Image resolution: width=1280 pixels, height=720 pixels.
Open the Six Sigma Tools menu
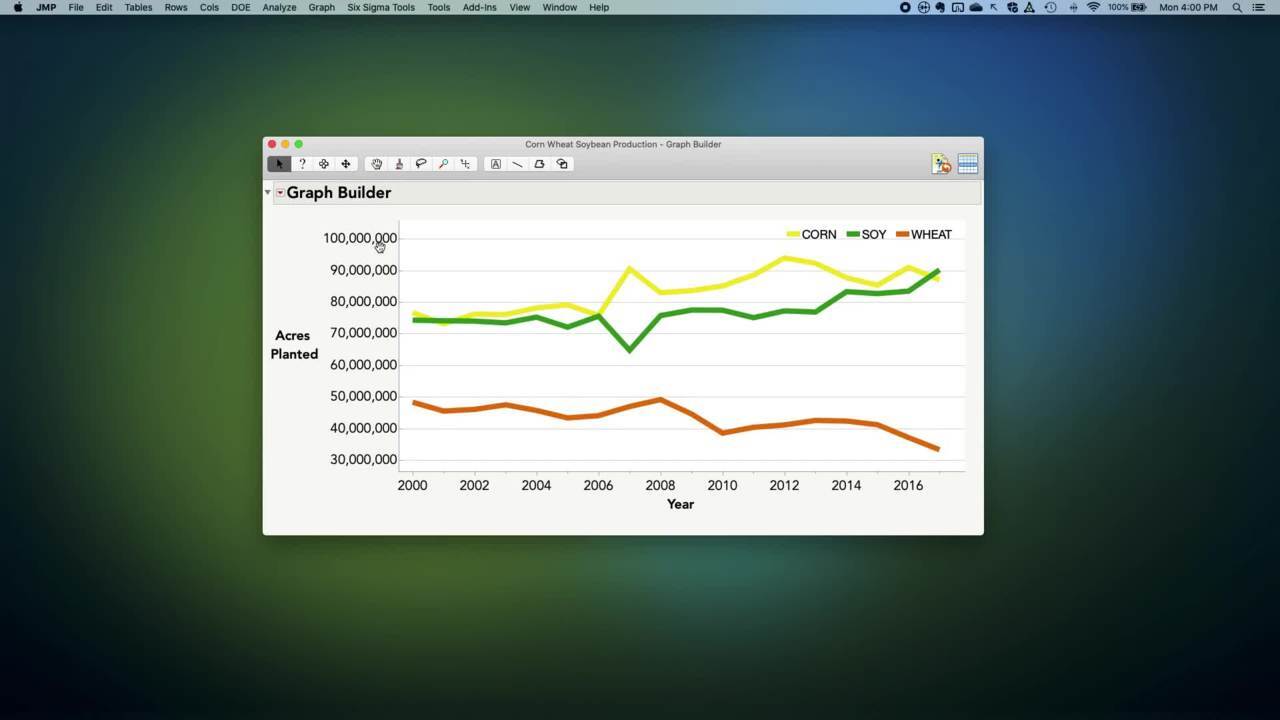click(x=381, y=7)
